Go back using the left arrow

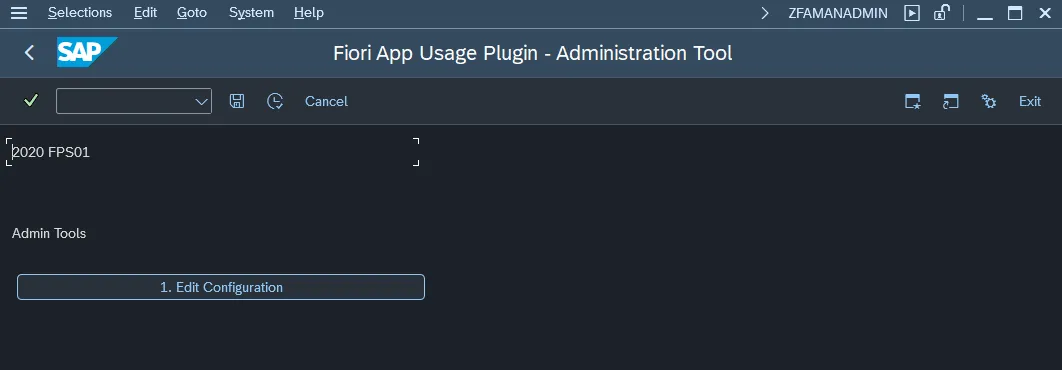pyautogui.click(x=29, y=53)
